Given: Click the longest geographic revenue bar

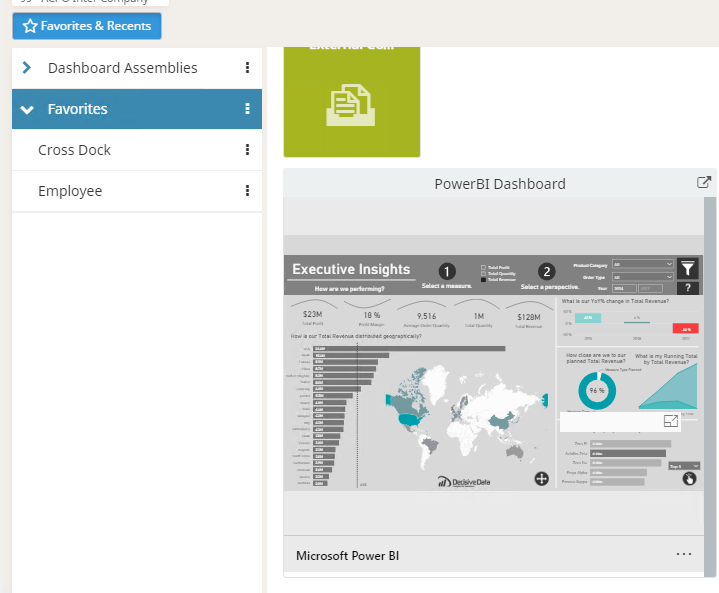Looking at the screenshot, I should click(x=409, y=349).
